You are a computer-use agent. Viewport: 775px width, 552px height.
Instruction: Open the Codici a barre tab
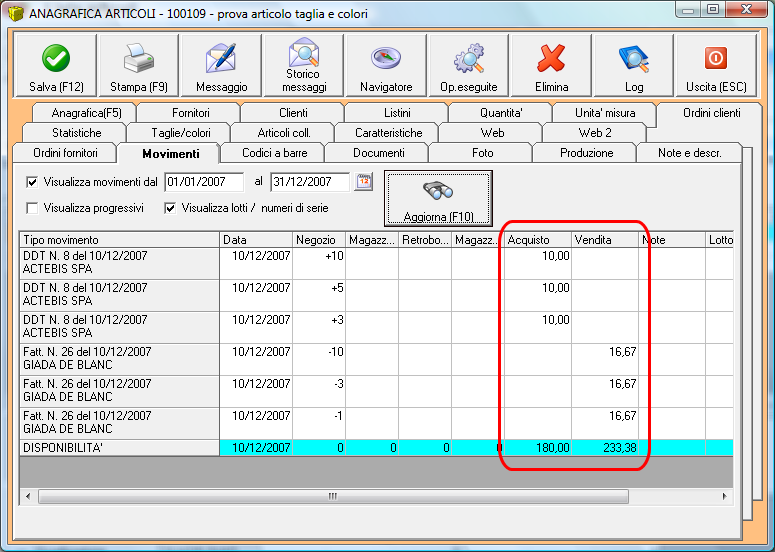click(274, 153)
